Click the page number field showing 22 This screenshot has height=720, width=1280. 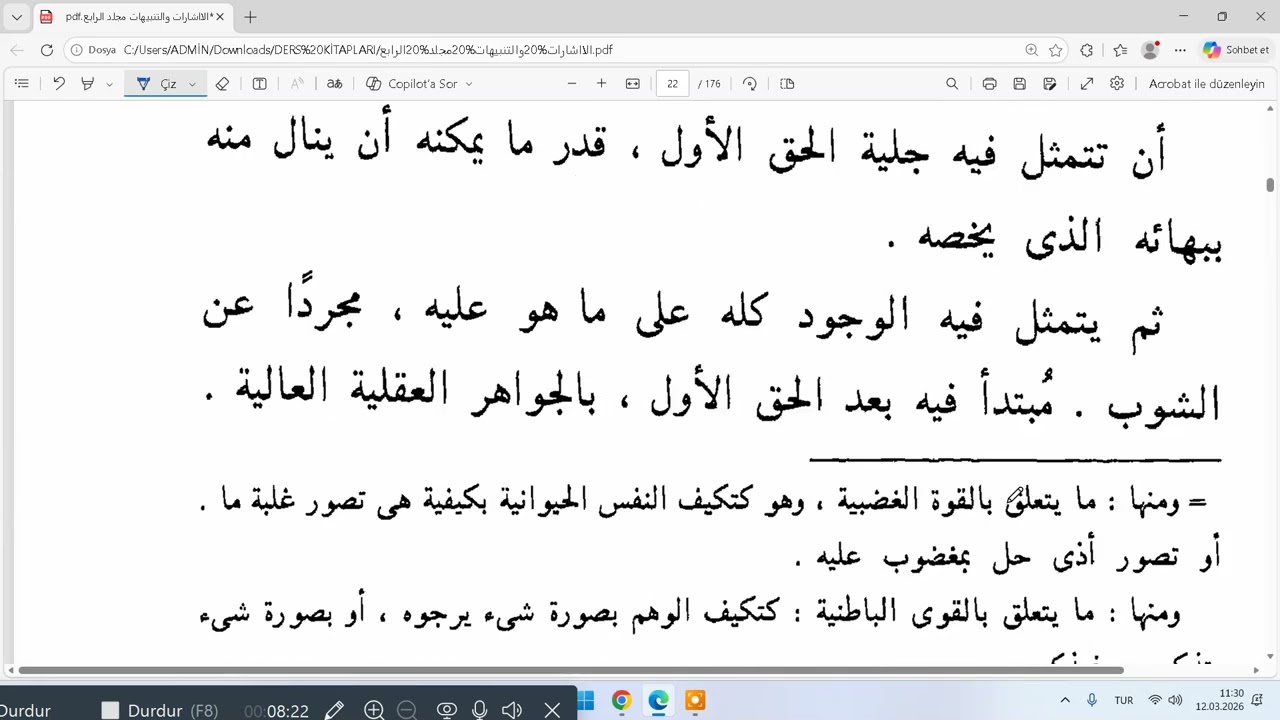point(672,84)
